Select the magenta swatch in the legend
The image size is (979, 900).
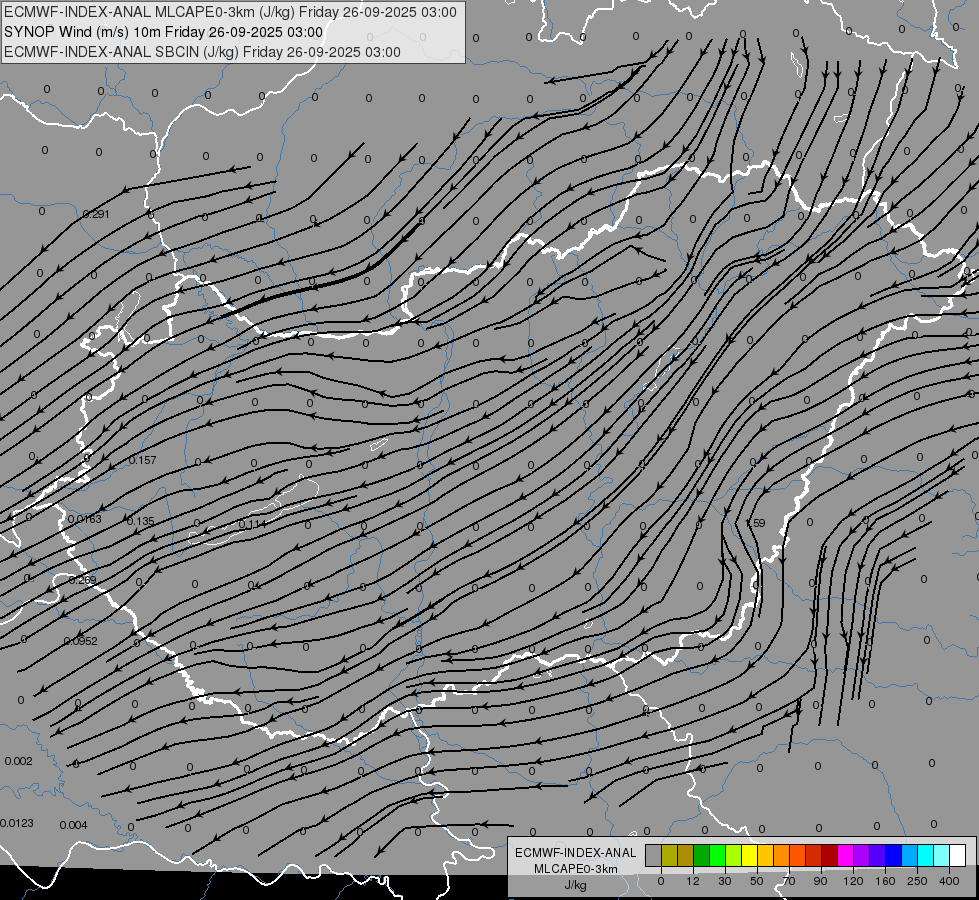point(845,855)
